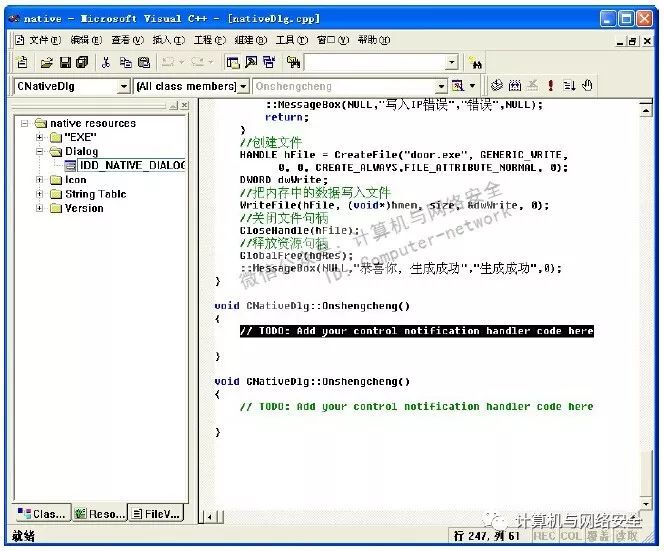The height and width of the screenshot is (551, 664).
Task: Expand the String Table folder
Action: click(39, 194)
